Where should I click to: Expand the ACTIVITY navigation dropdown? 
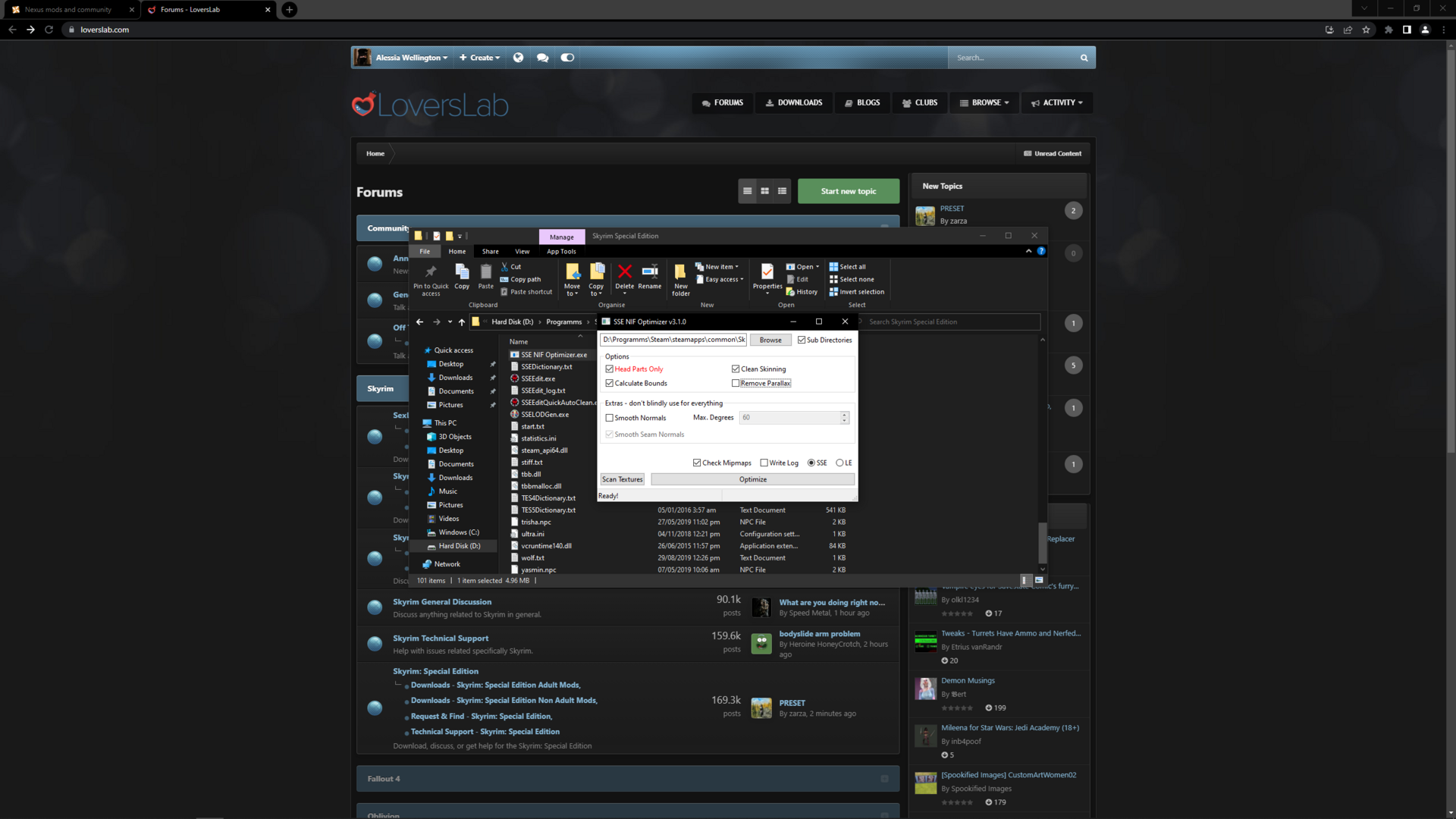pos(1056,102)
